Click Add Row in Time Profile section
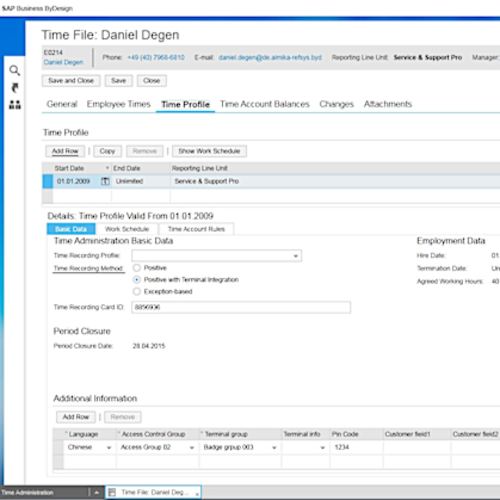This screenshot has height=500, width=500. point(65,151)
